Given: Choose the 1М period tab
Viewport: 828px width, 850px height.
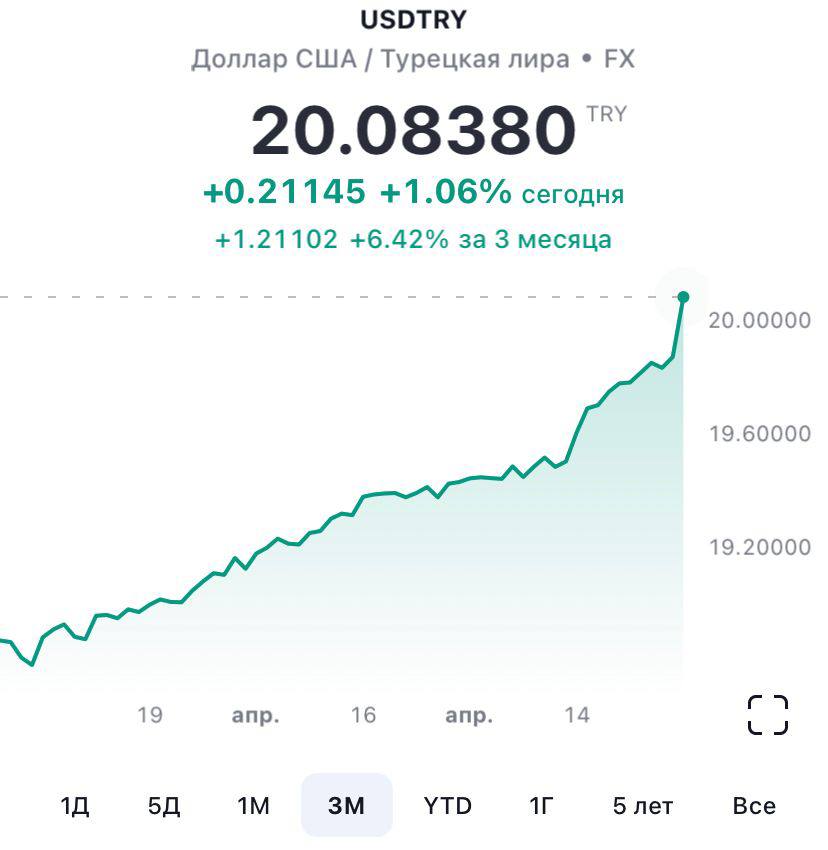Looking at the screenshot, I should 254,806.
